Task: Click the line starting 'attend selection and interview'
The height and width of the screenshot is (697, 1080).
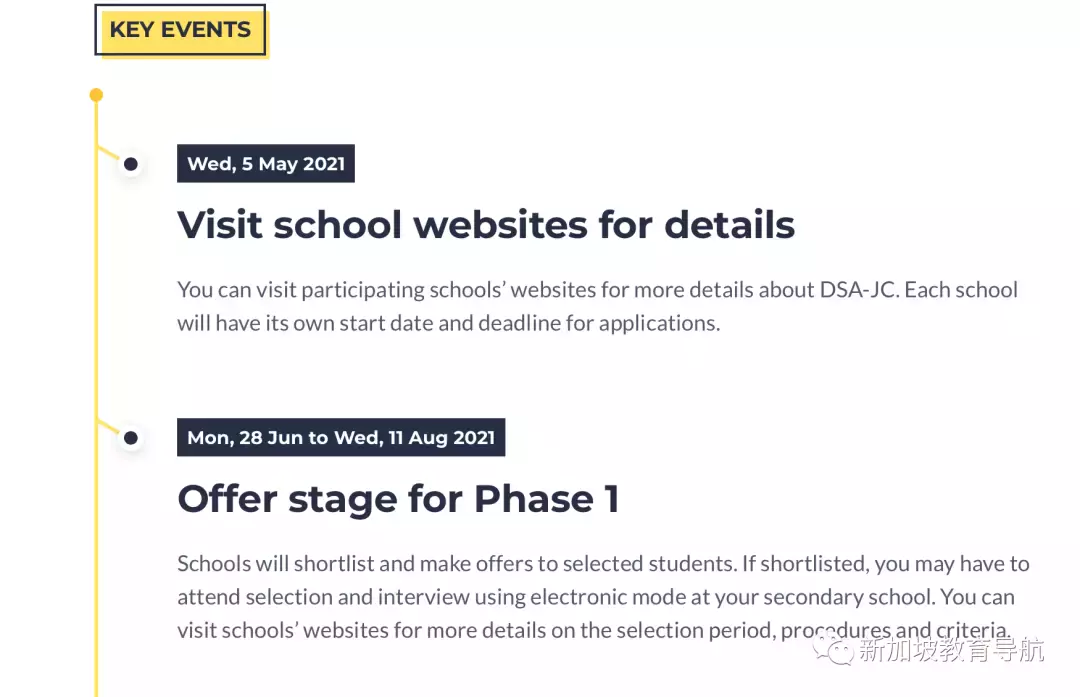Action: (x=595, y=597)
